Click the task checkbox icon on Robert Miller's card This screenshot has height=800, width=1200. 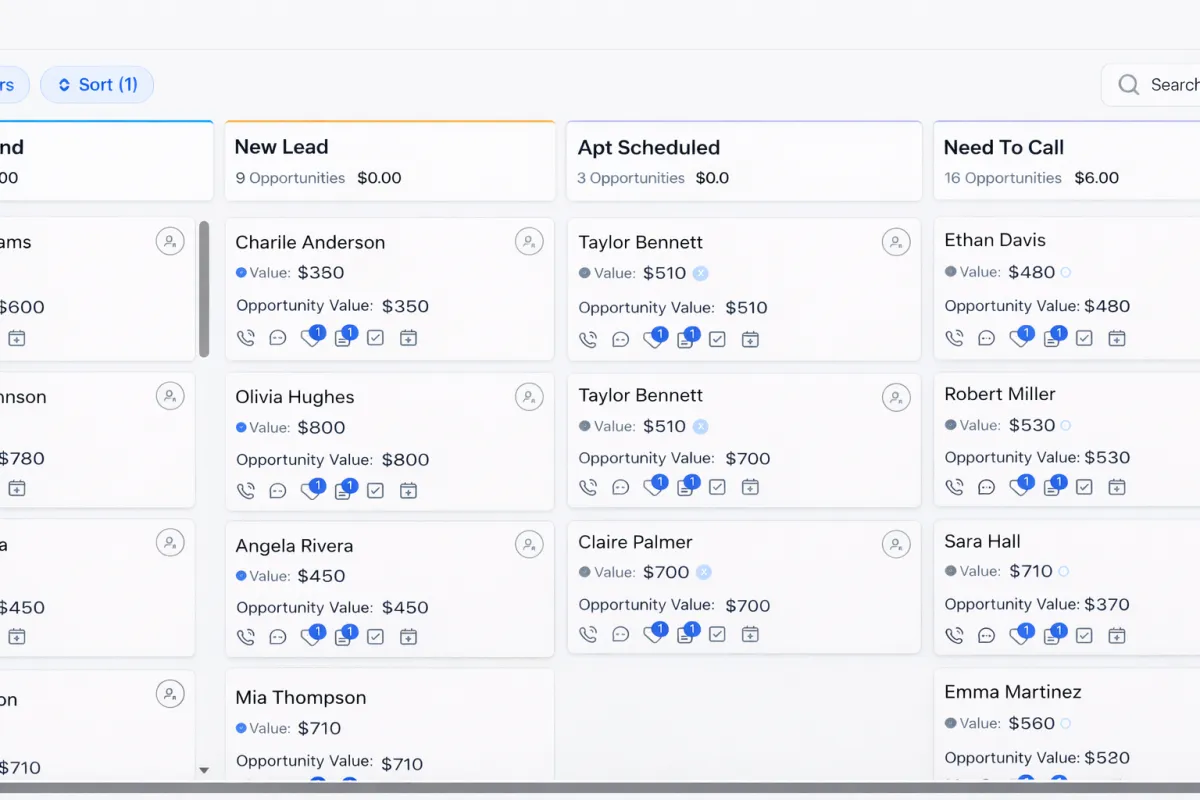(1084, 487)
